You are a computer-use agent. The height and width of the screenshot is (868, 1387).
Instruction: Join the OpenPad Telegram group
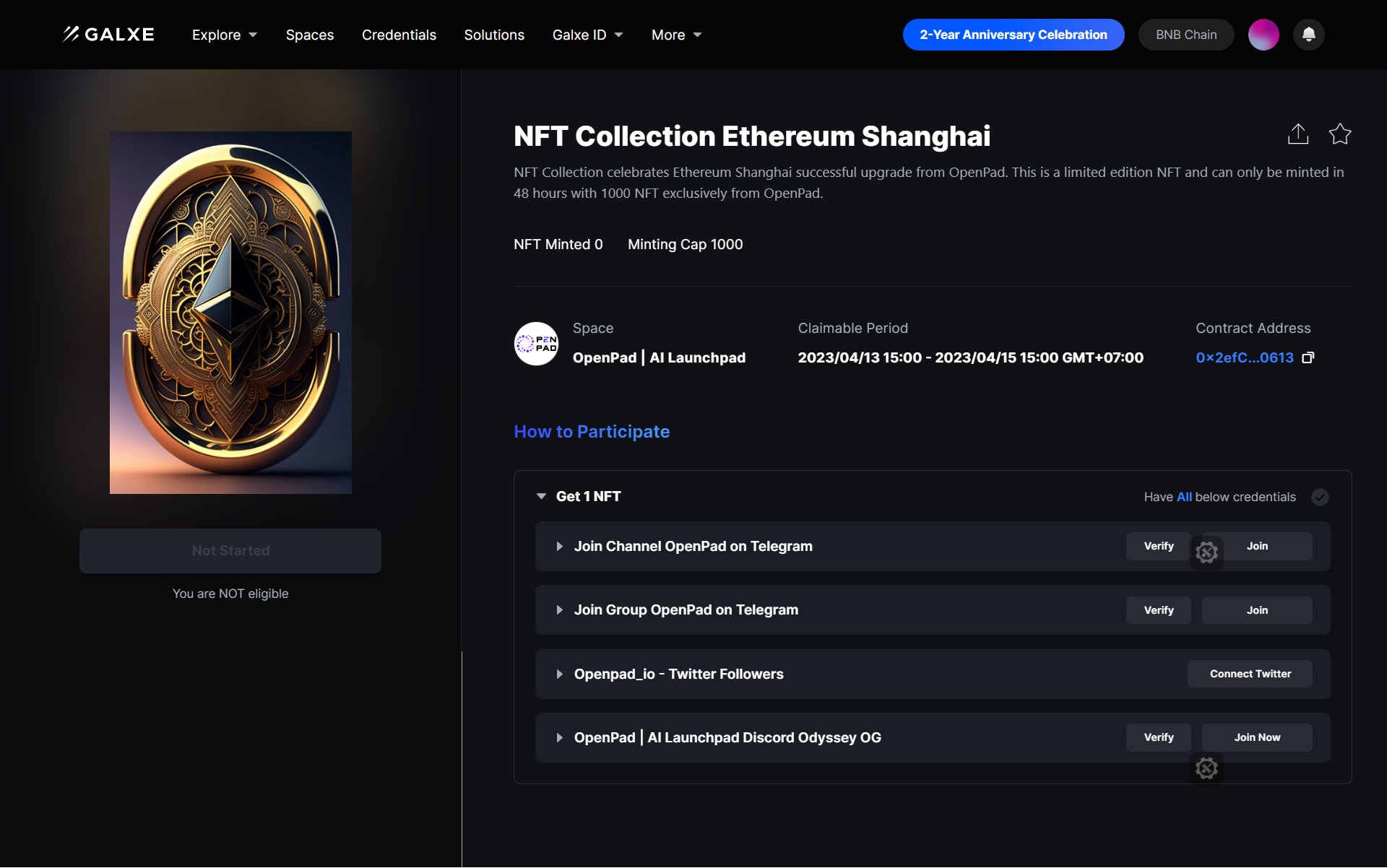click(1257, 610)
